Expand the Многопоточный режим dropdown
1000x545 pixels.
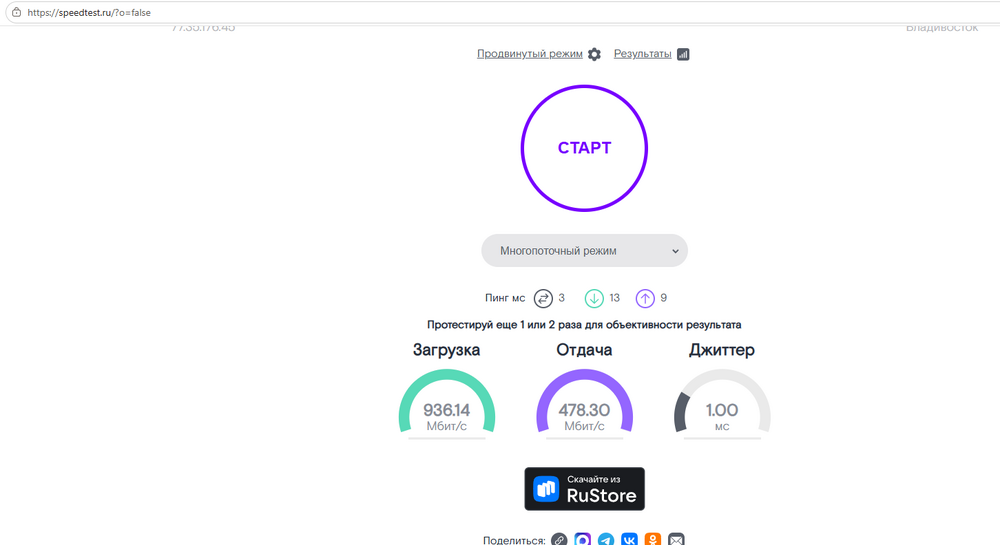(x=584, y=251)
